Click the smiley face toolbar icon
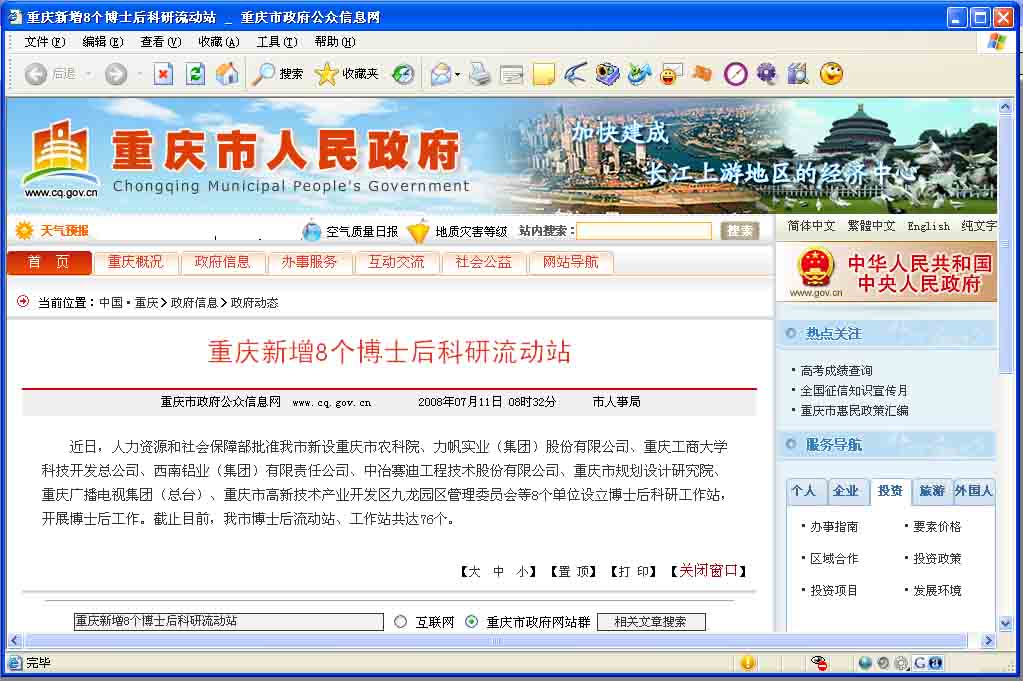This screenshot has width=1023, height=681. coord(831,73)
